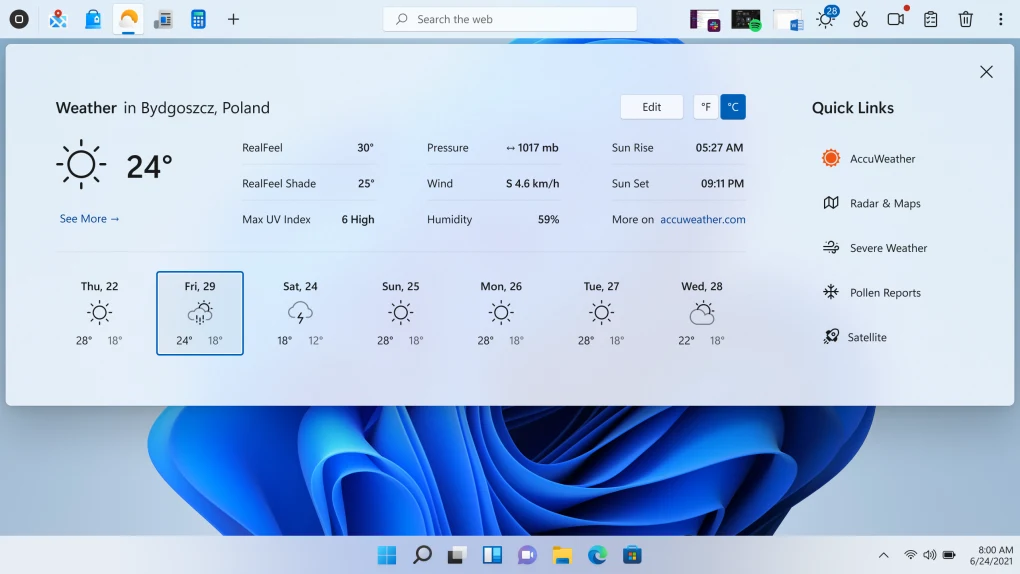Image resolution: width=1020 pixels, height=574 pixels.
Task: Open the Wi-Fi network tray icon
Action: tap(911, 555)
